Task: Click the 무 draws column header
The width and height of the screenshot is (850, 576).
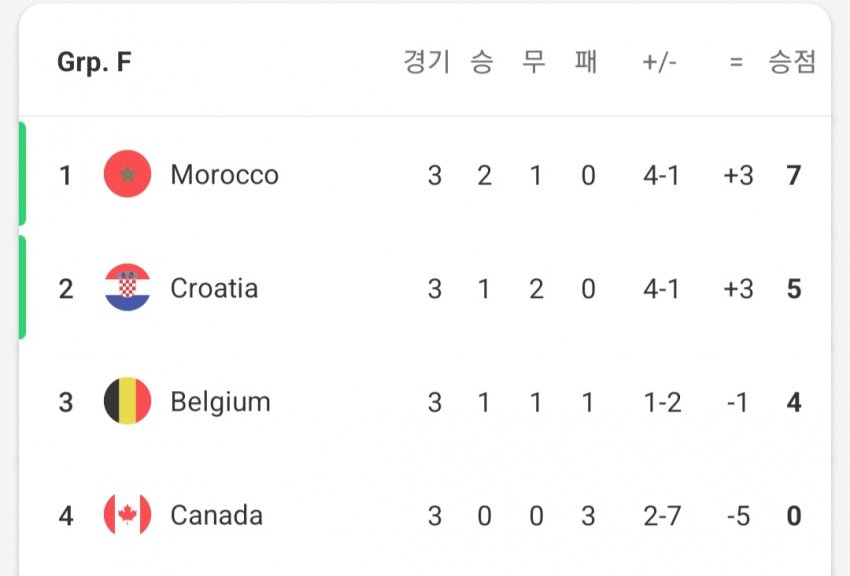Action: click(534, 61)
